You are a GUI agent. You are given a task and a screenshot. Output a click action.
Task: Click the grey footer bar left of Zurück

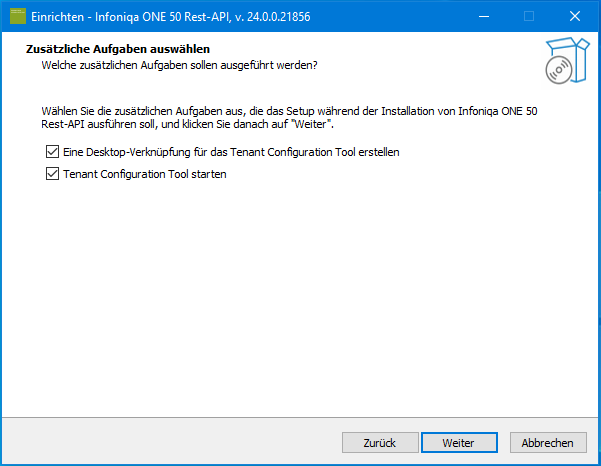tap(172, 441)
